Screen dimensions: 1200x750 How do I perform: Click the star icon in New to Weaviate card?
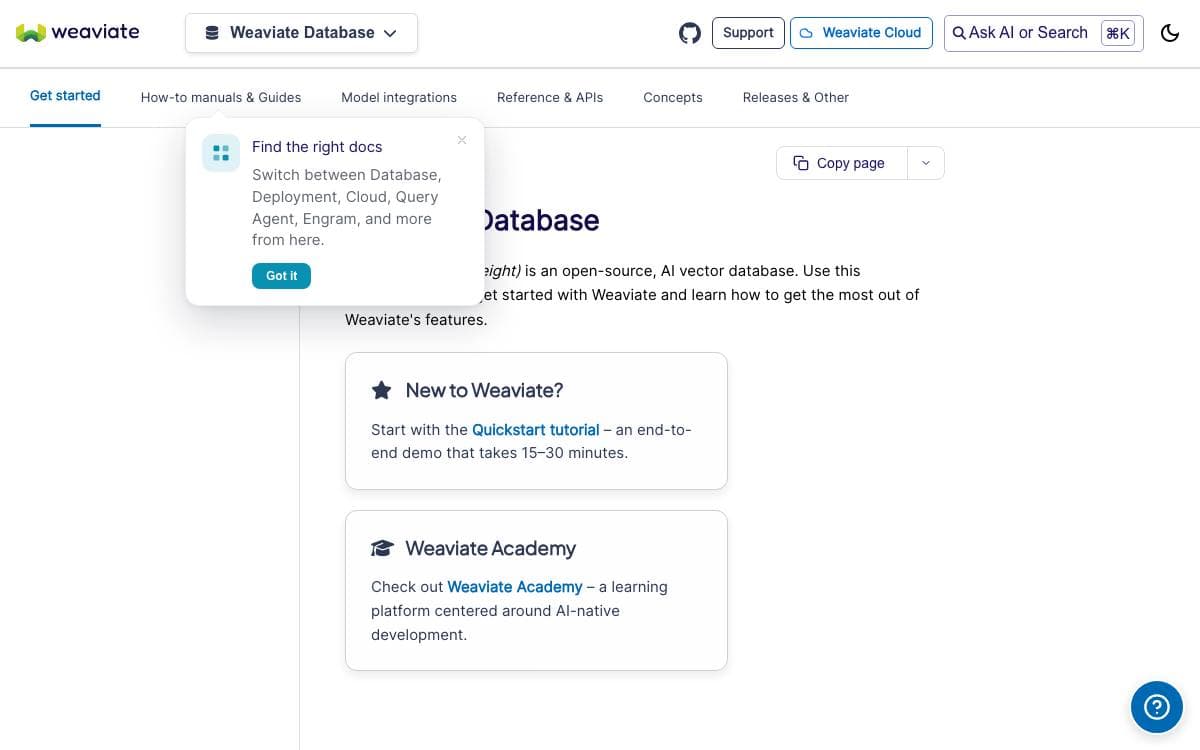[x=381, y=390]
